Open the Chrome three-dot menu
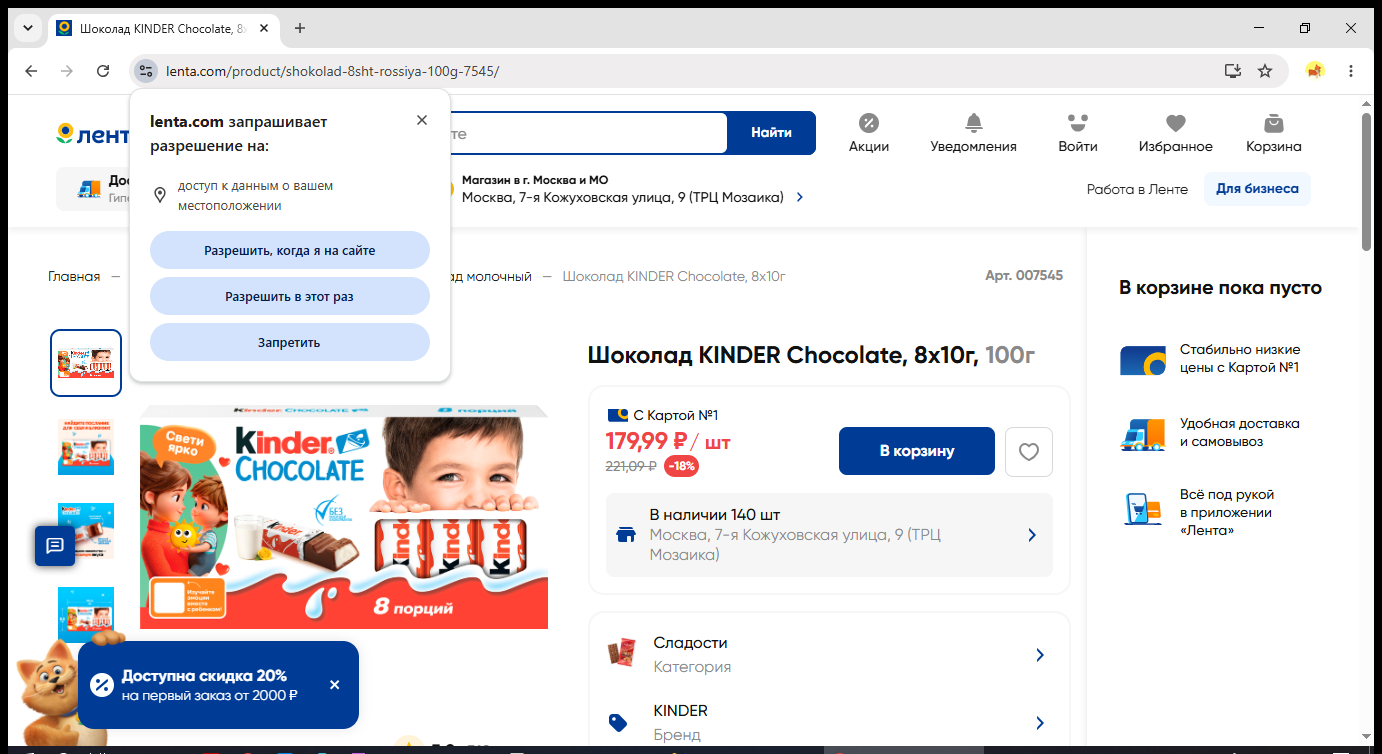Screen dimensions: 1382x754 1351,71
